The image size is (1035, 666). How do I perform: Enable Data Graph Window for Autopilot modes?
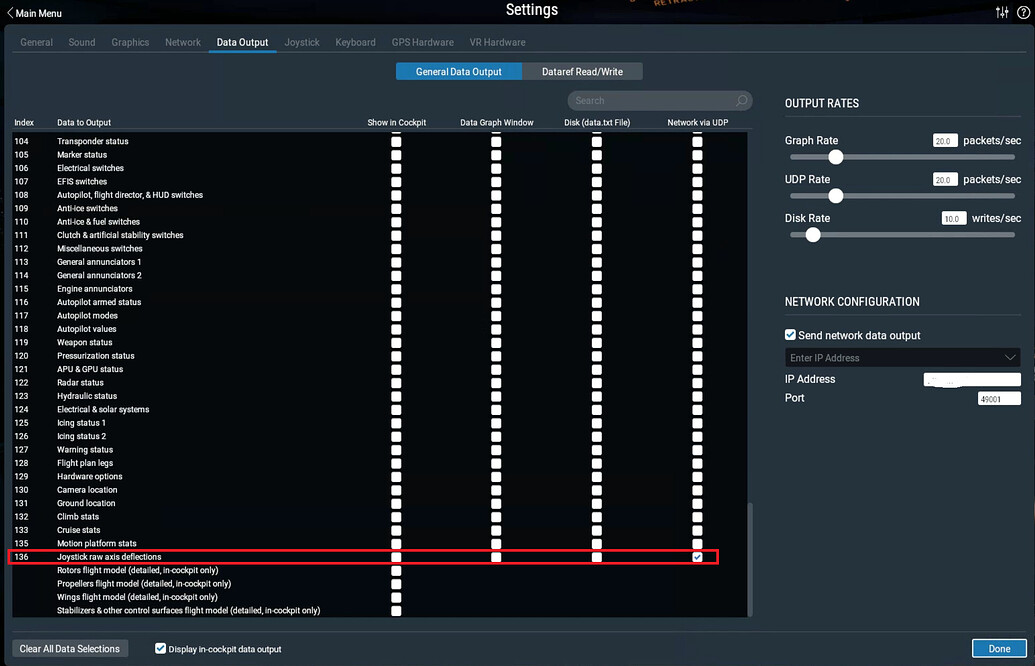[496, 315]
